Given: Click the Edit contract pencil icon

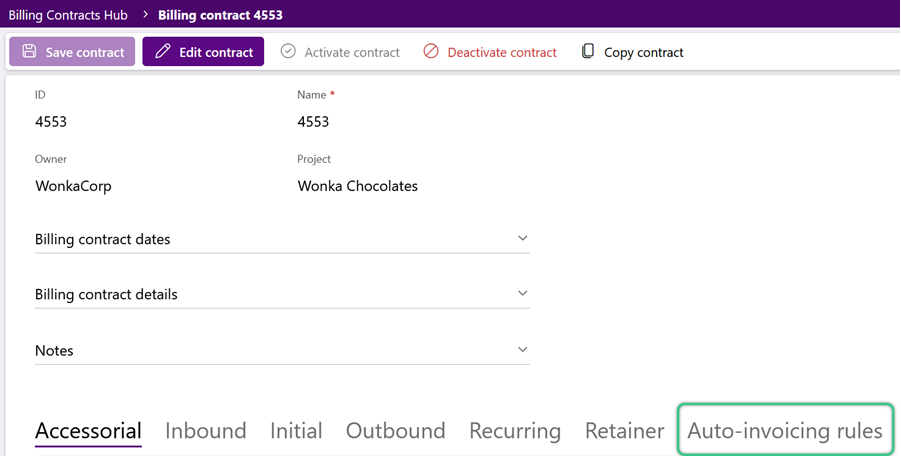Looking at the screenshot, I should tap(163, 51).
